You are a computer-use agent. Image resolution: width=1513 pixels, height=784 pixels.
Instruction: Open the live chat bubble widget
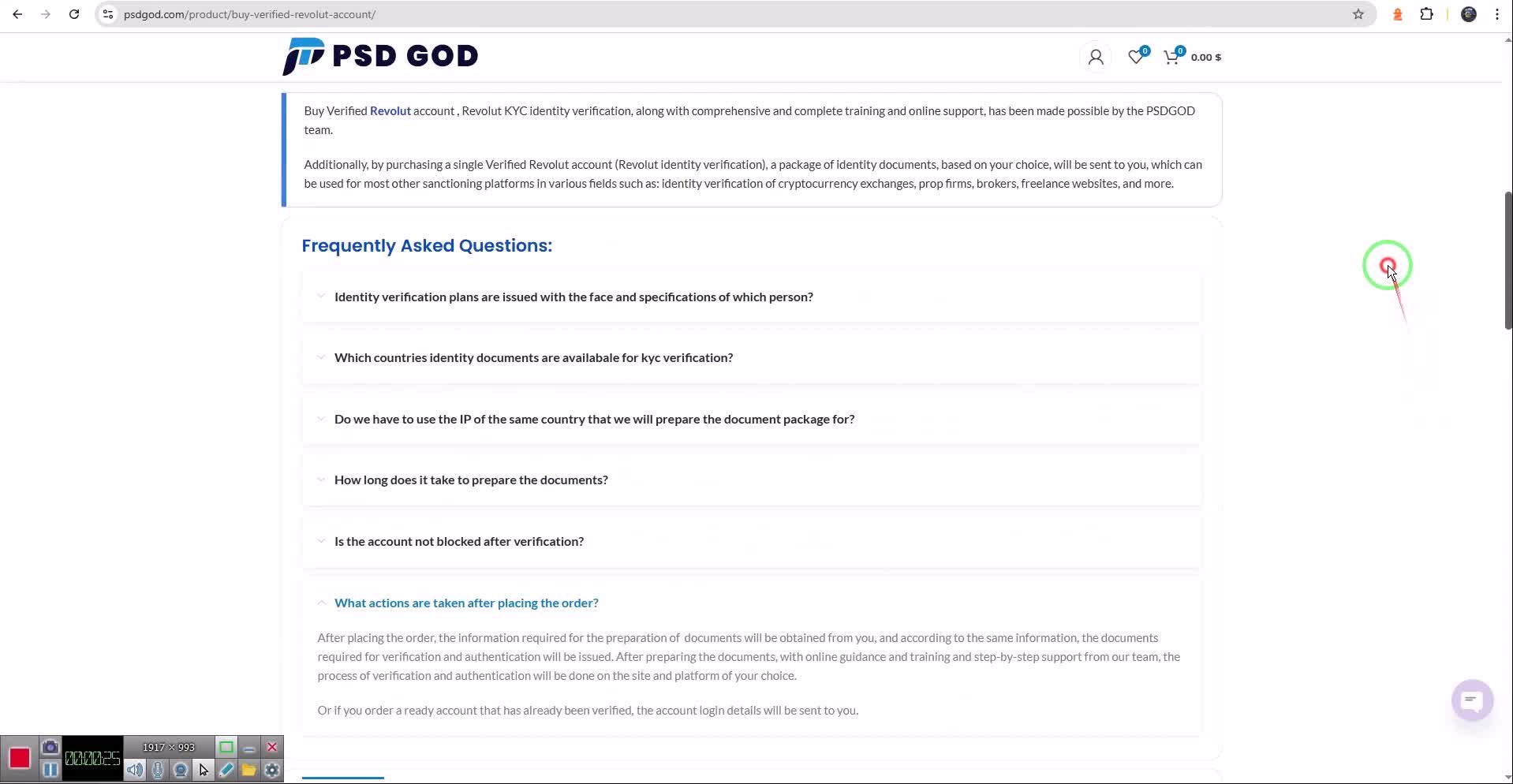[x=1472, y=700]
